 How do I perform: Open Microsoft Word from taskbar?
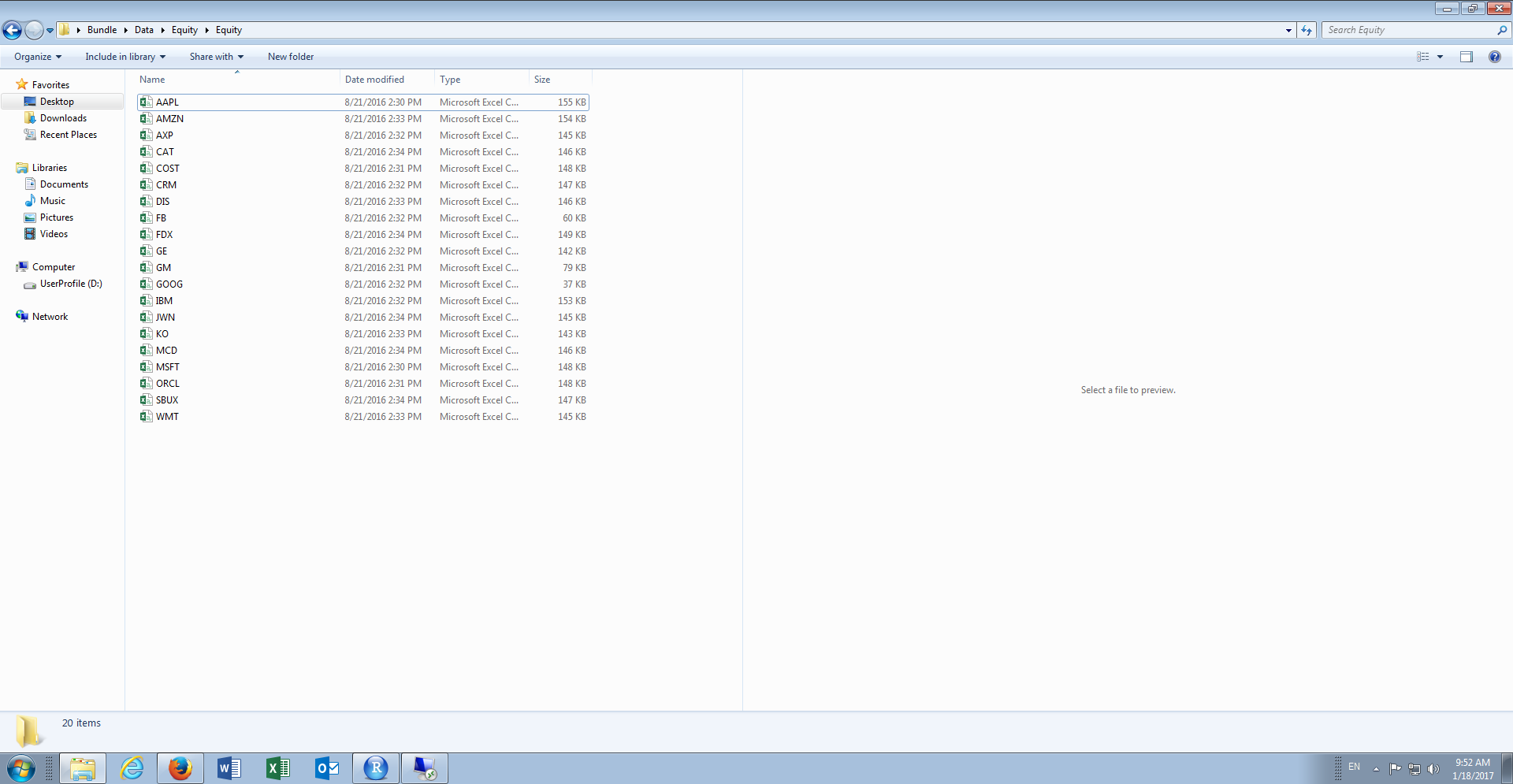pyautogui.click(x=229, y=768)
